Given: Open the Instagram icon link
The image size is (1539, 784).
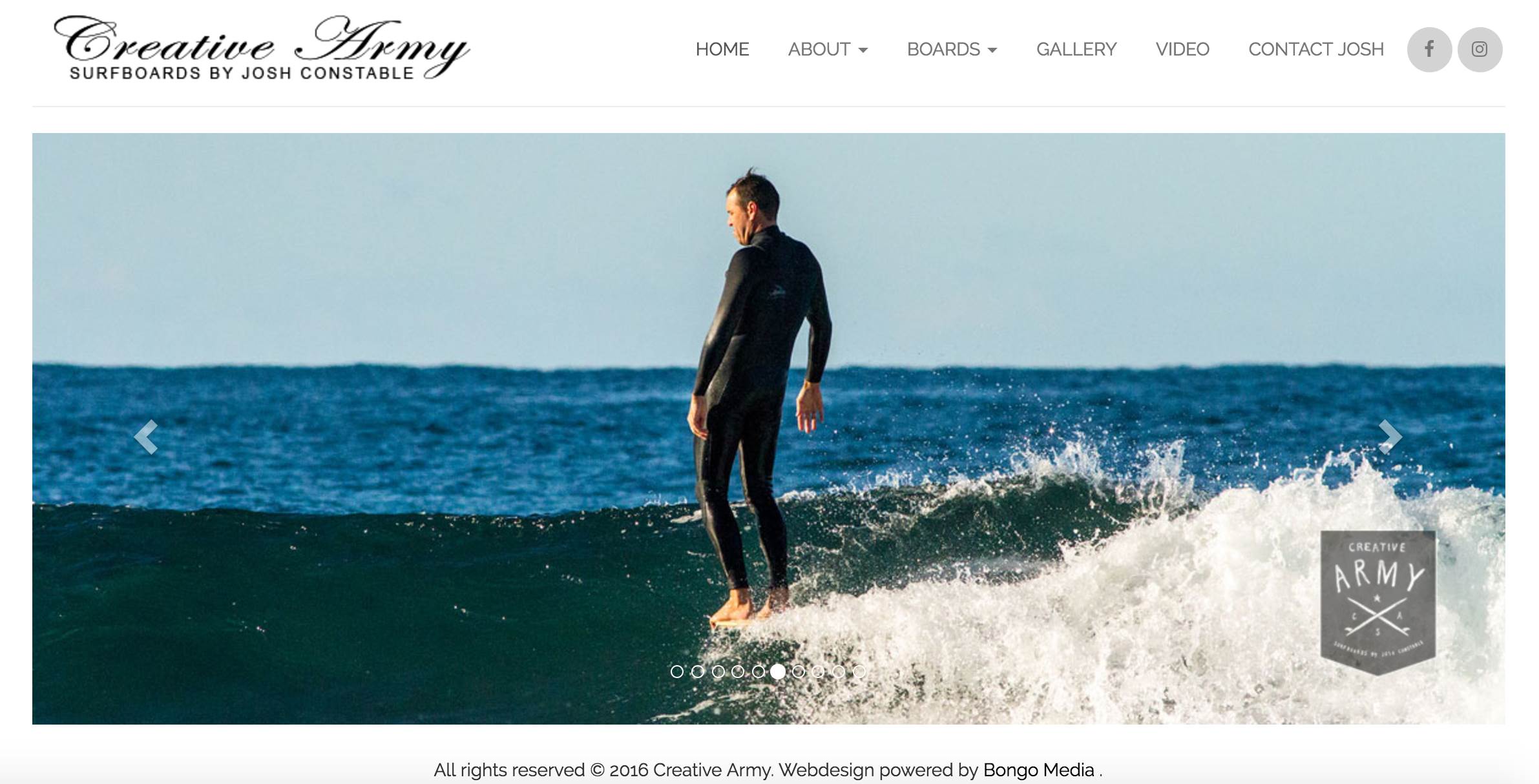Looking at the screenshot, I should coord(1480,49).
